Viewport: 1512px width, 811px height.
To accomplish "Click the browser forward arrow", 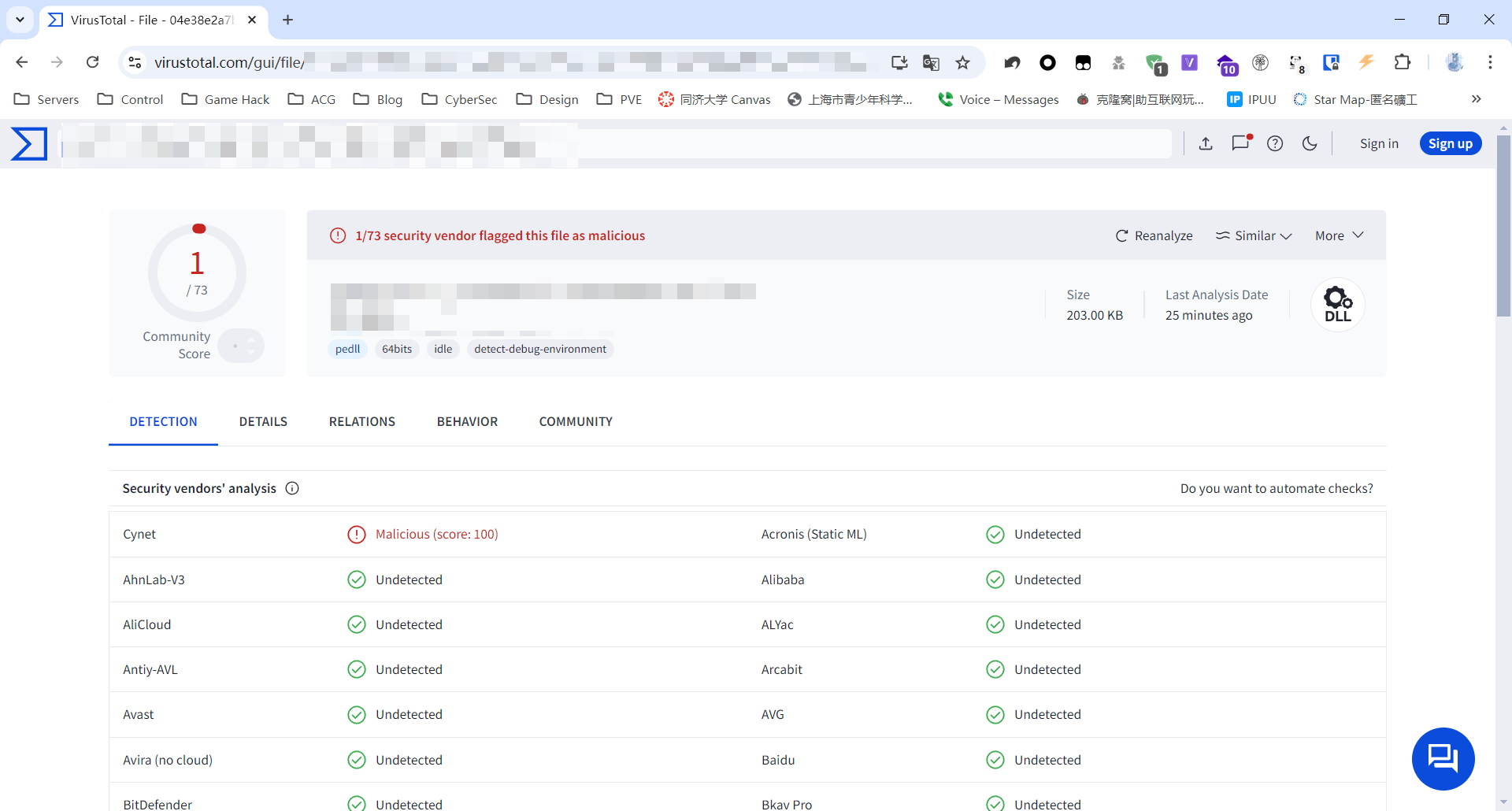I will [x=57, y=62].
